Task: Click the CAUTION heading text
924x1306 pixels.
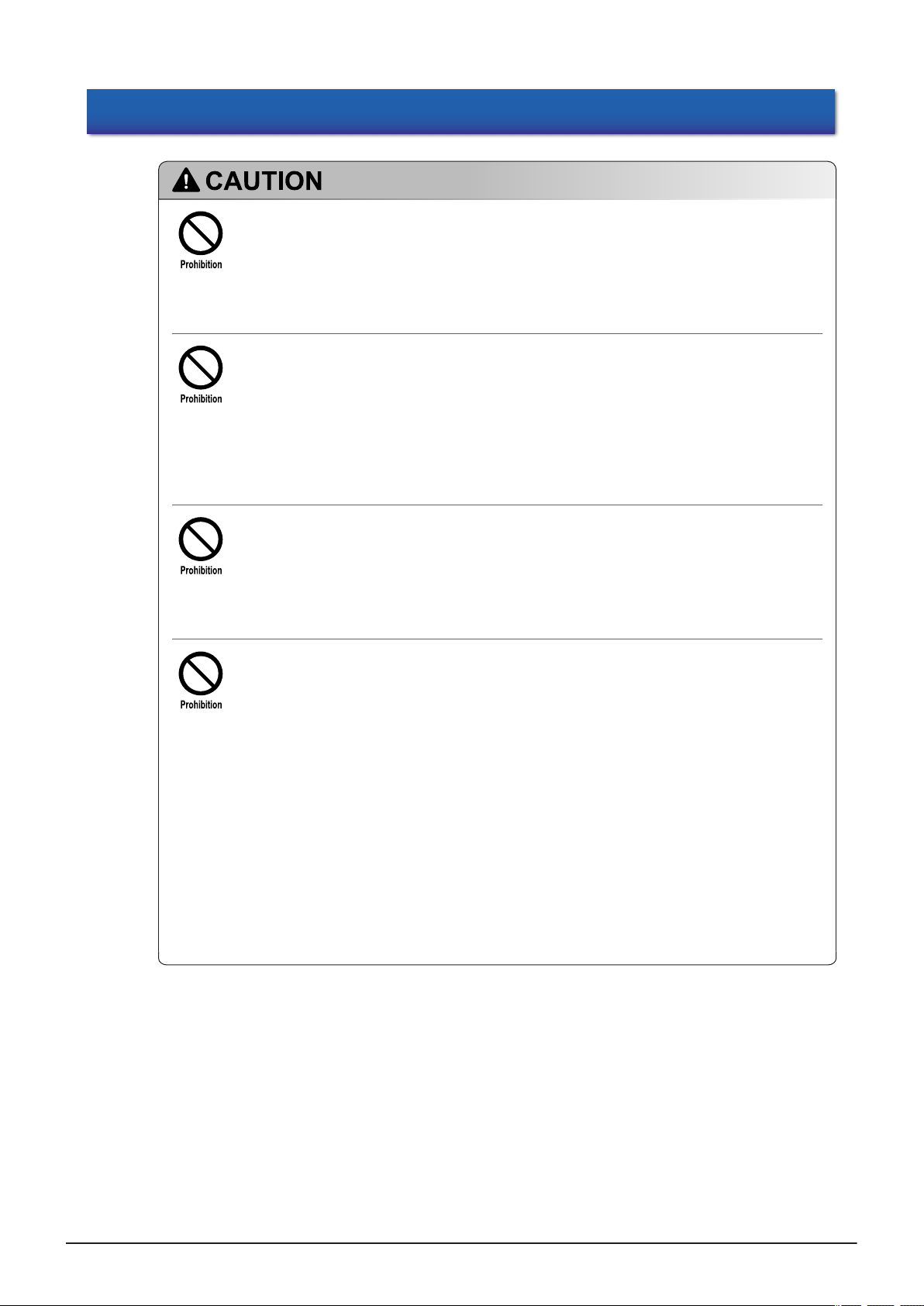Action: point(264,181)
